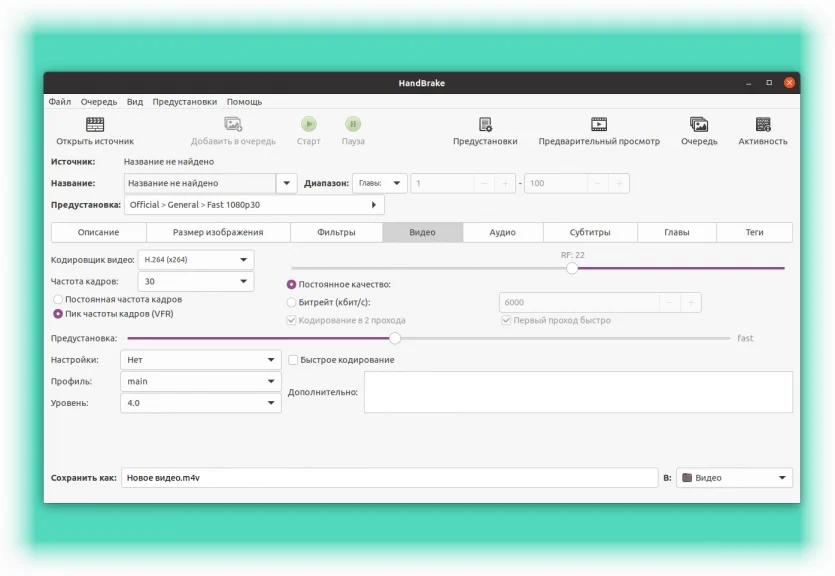Open the Профиль main dropdown
The width and height of the screenshot is (835, 576).
pos(201,381)
